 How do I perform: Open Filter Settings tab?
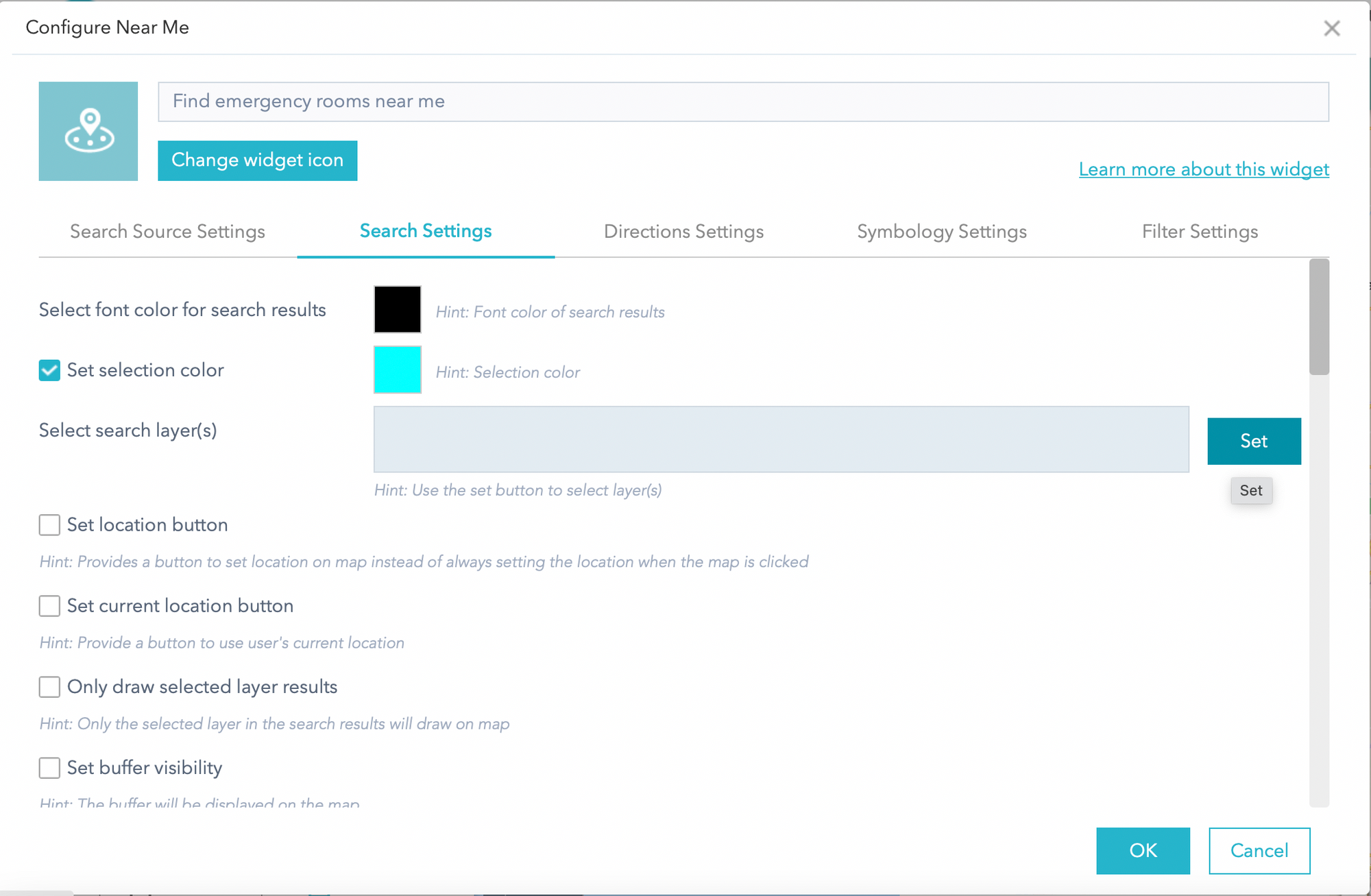(1199, 231)
